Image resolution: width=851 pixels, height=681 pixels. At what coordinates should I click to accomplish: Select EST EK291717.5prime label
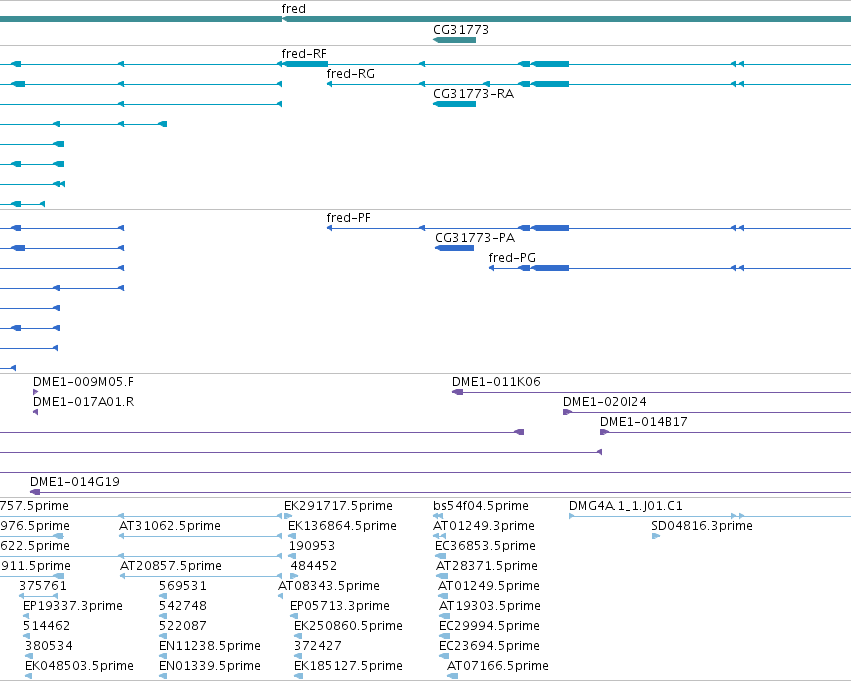coord(338,505)
